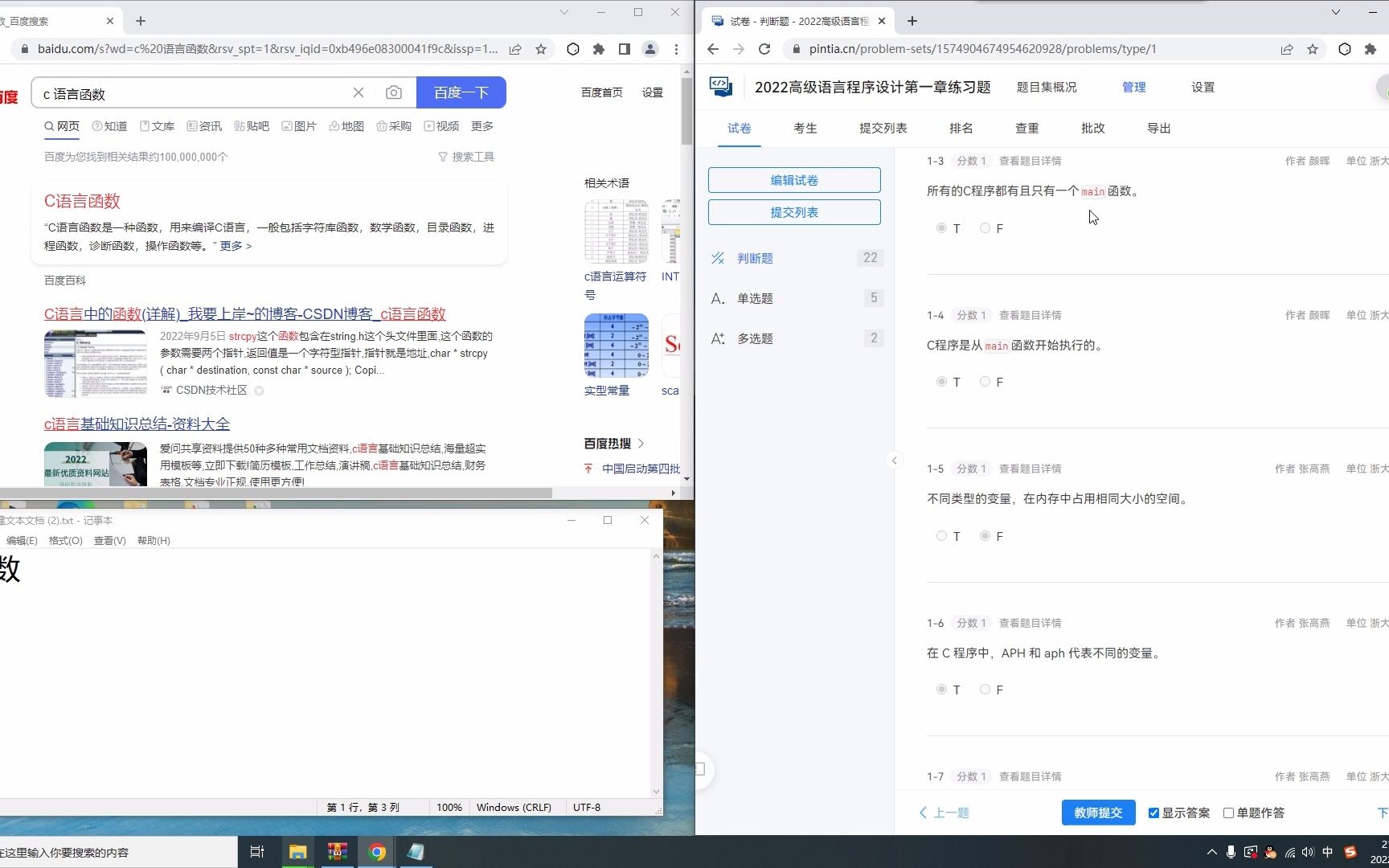Select T for question 1-6
The height and width of the screenshot is (868, 1389).
point(941,690)
